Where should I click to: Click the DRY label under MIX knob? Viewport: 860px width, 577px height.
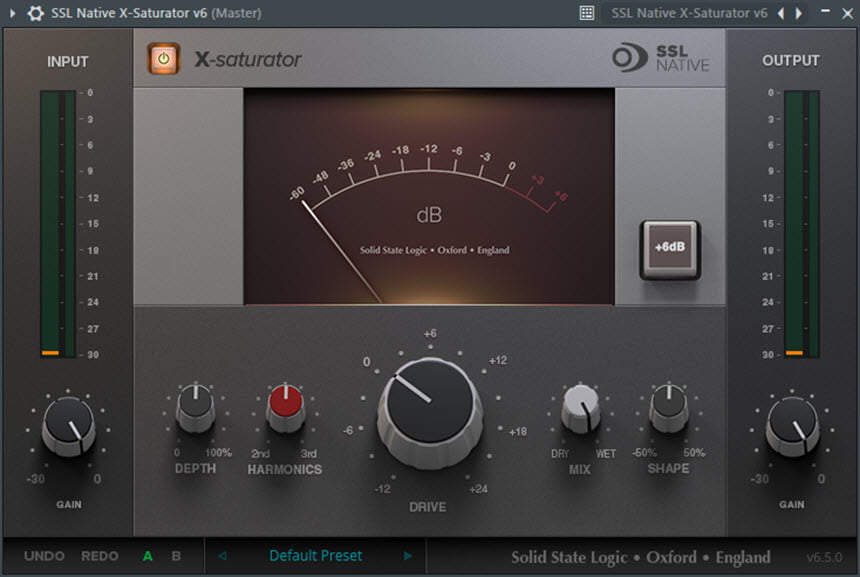click(560, 454)
